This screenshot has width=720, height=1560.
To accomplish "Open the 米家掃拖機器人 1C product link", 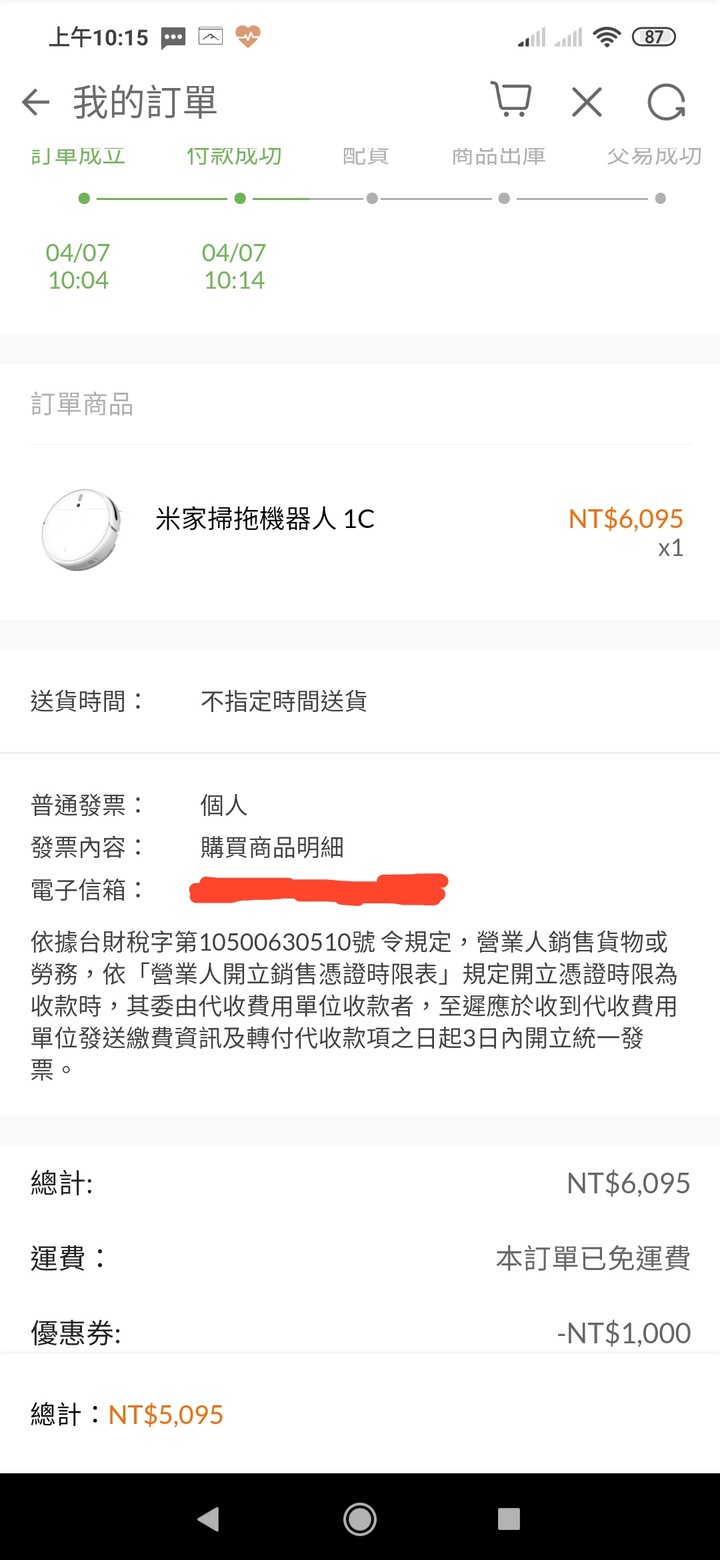I will pos(265,519).
